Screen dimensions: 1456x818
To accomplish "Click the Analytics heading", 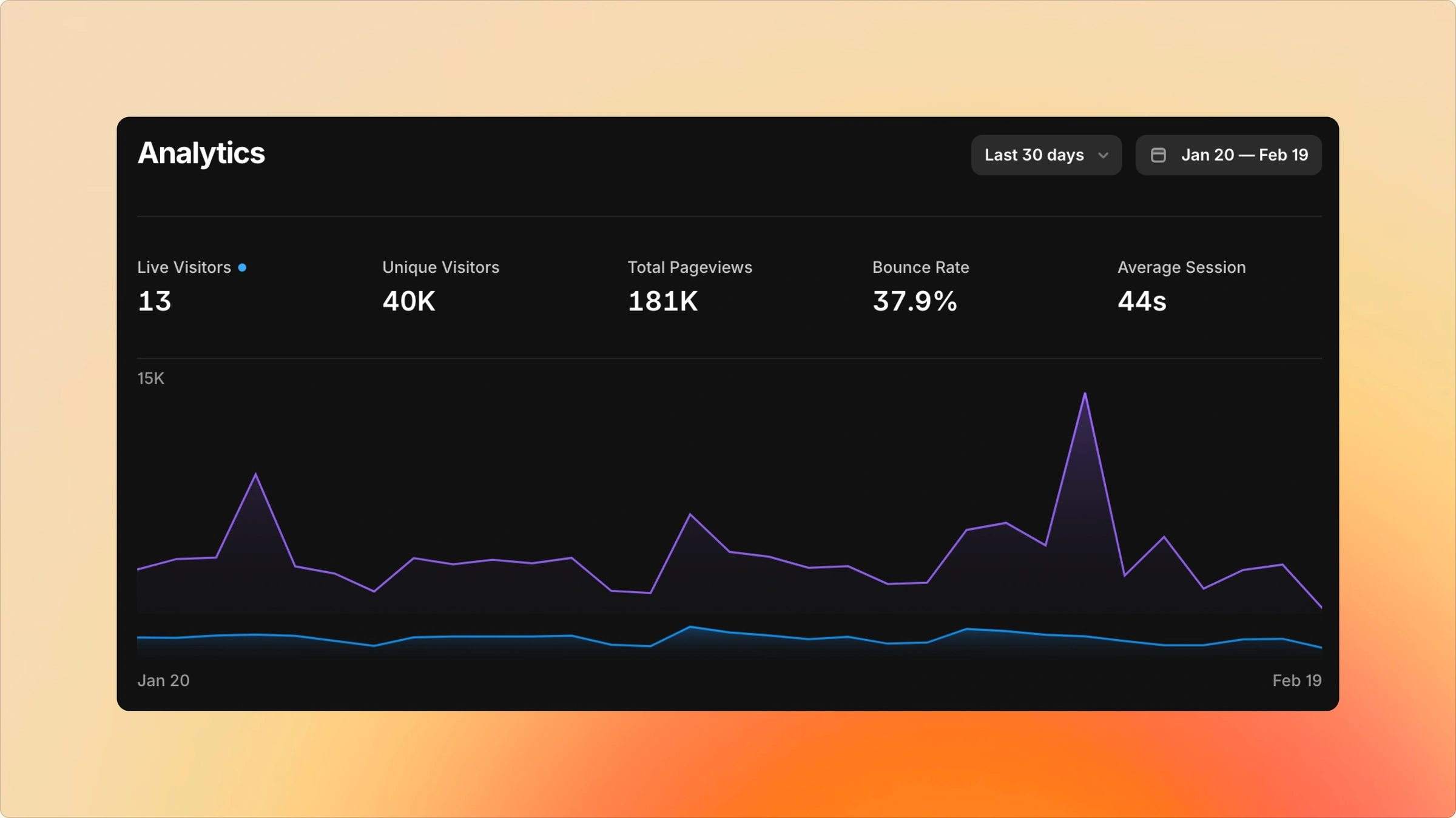I will click(x=201, y=153).
